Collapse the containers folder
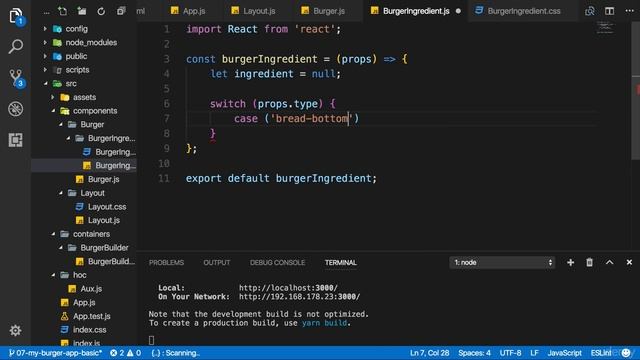The width and height of the screenshot is (640, 360). (x=53, y=234)
